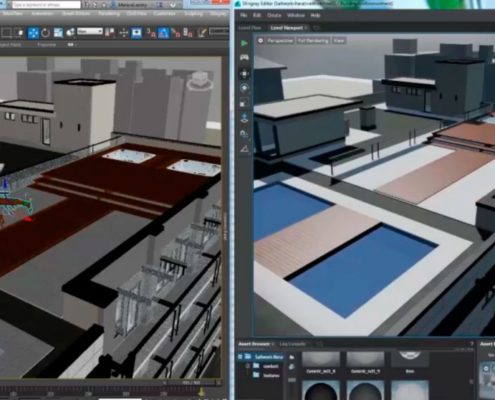Switch to the Level Flow tab

point(250,28)
